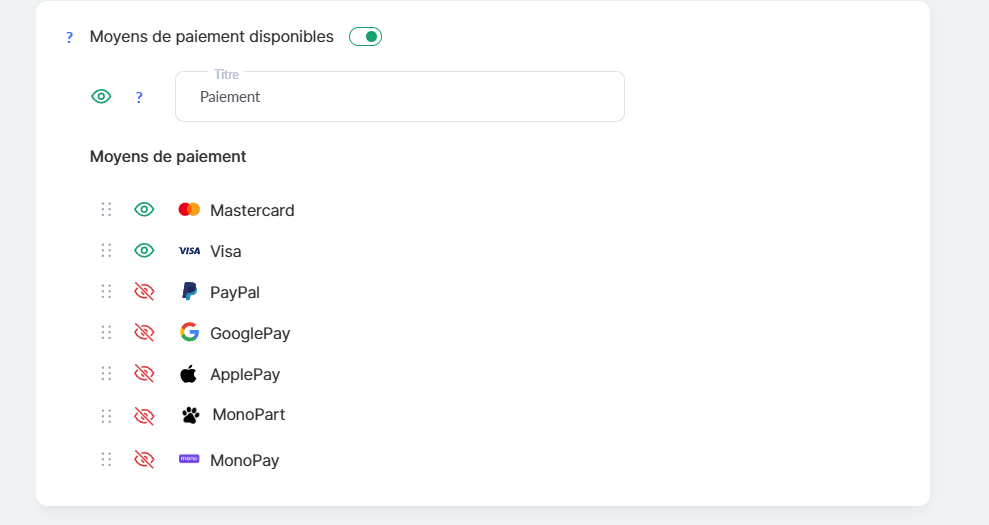Open help for Moyens de paiement disponibles

pyautogui.click(x=69, y=38)
